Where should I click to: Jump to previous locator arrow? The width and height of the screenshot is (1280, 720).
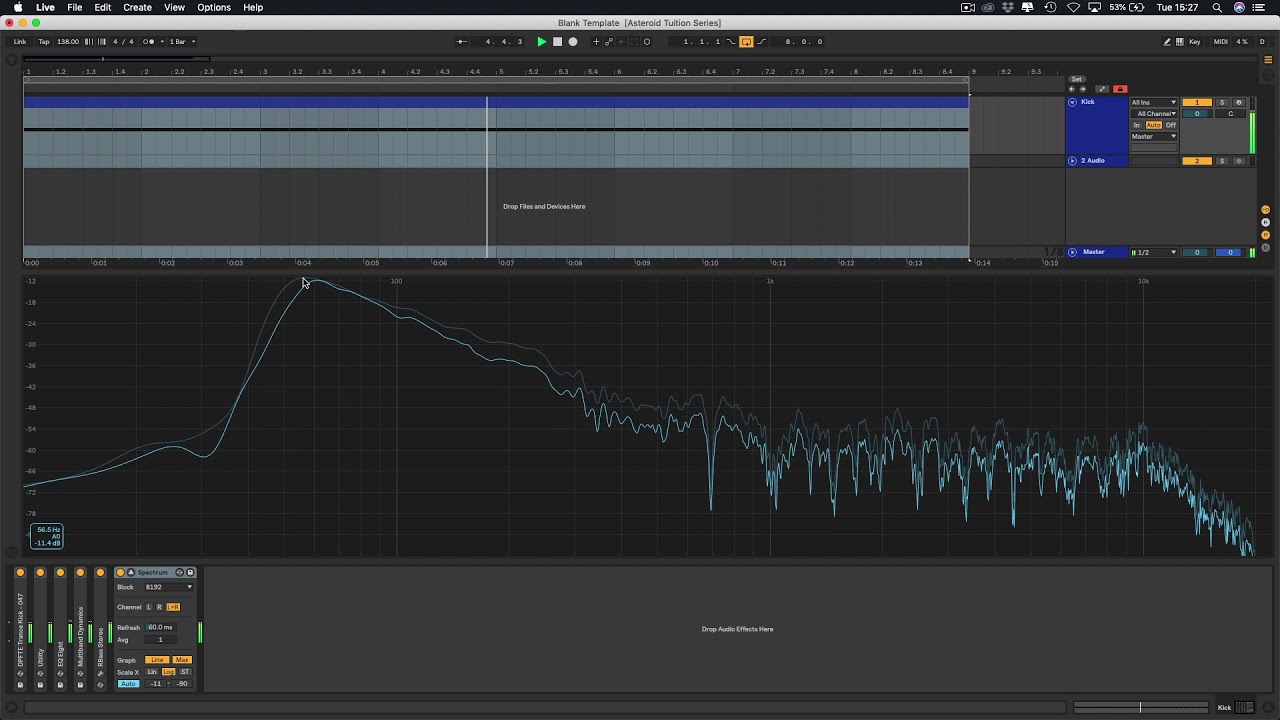tap(1072, 89)
